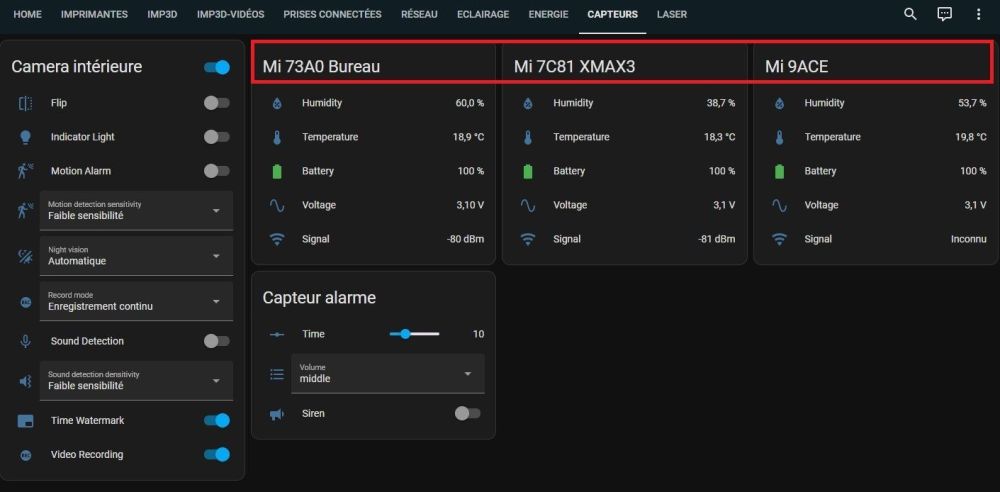Turn on the Siren switch
1000x492 pixels.
click(468, 414)
